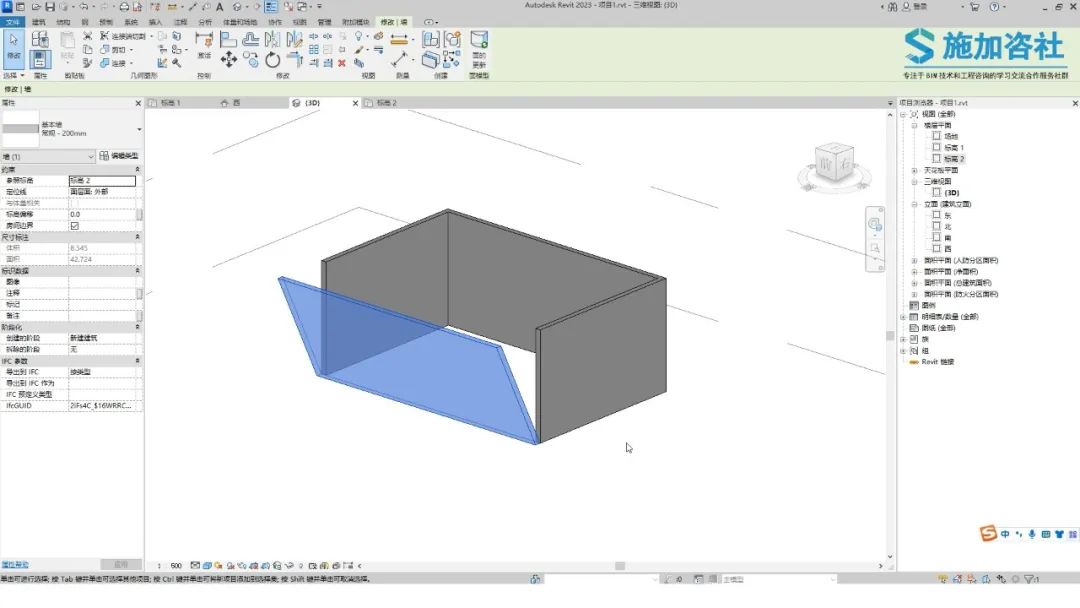Toggle the 房间边界 checkbox

74,226
